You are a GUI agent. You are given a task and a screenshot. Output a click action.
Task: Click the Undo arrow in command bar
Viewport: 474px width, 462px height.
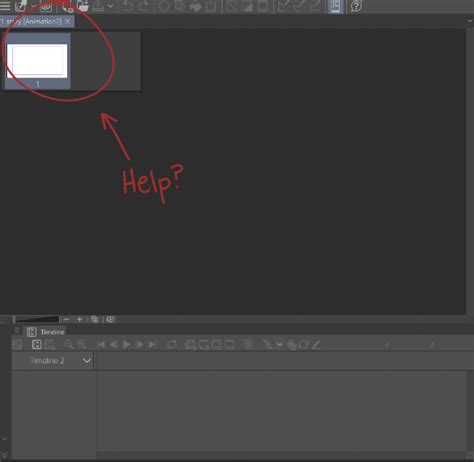128,6
